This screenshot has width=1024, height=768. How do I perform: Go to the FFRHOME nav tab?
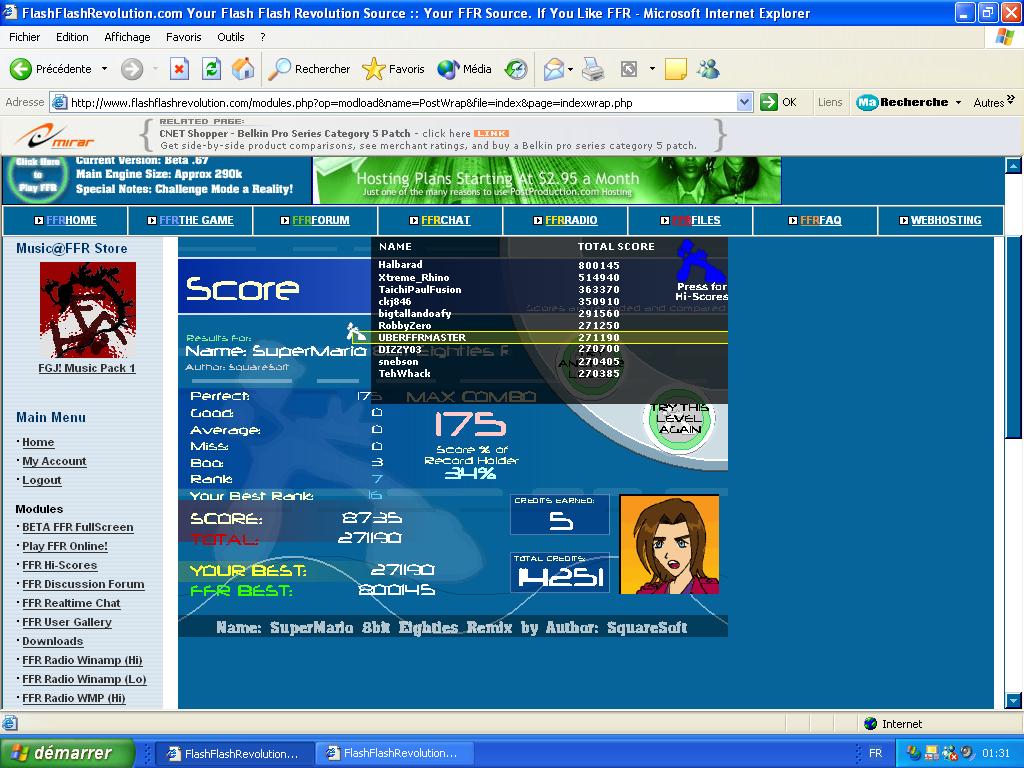pyautogui.click(x=65, y=221)
